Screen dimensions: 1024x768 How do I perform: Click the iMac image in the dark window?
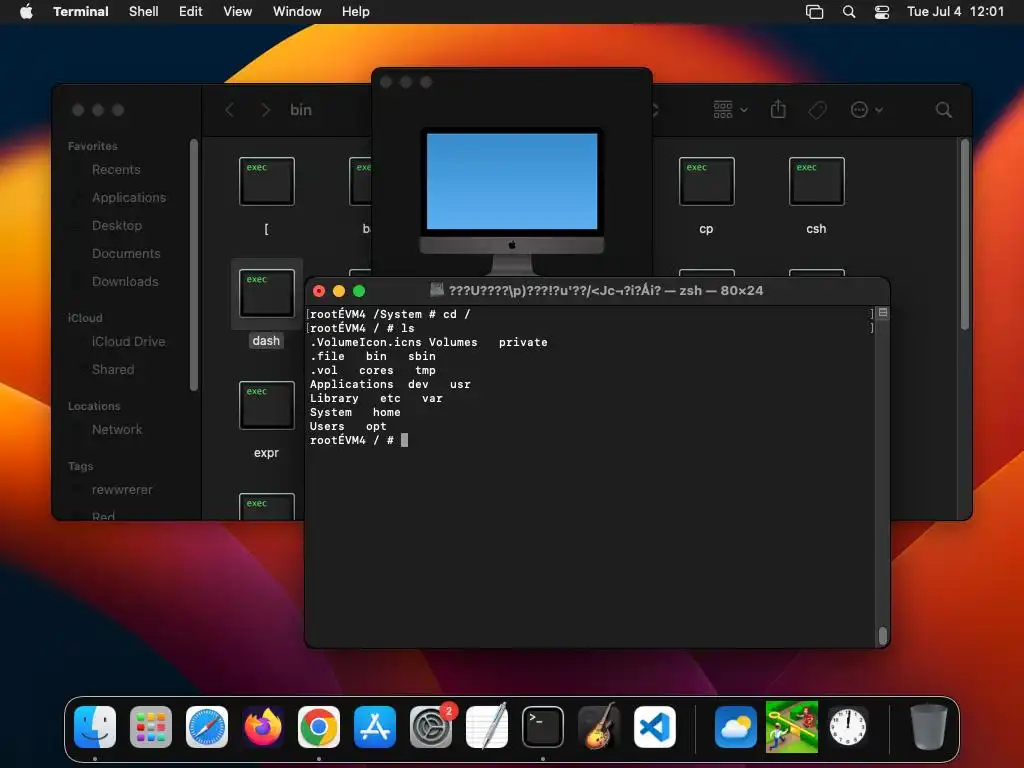pyautogui.click(x=512, y=201)
